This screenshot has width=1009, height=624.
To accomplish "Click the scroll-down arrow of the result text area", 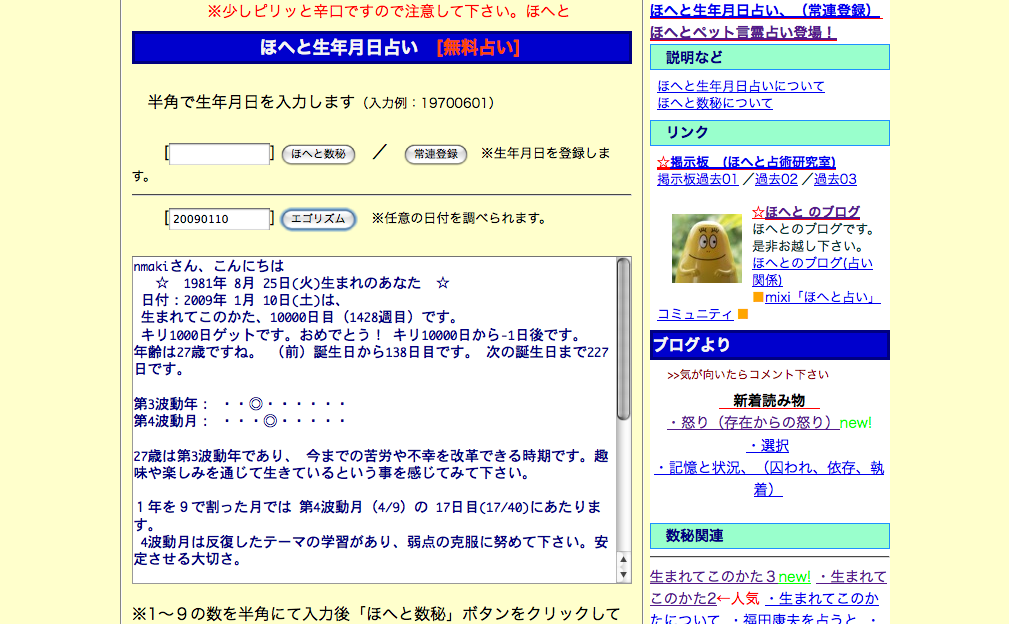I will (624, 574).
